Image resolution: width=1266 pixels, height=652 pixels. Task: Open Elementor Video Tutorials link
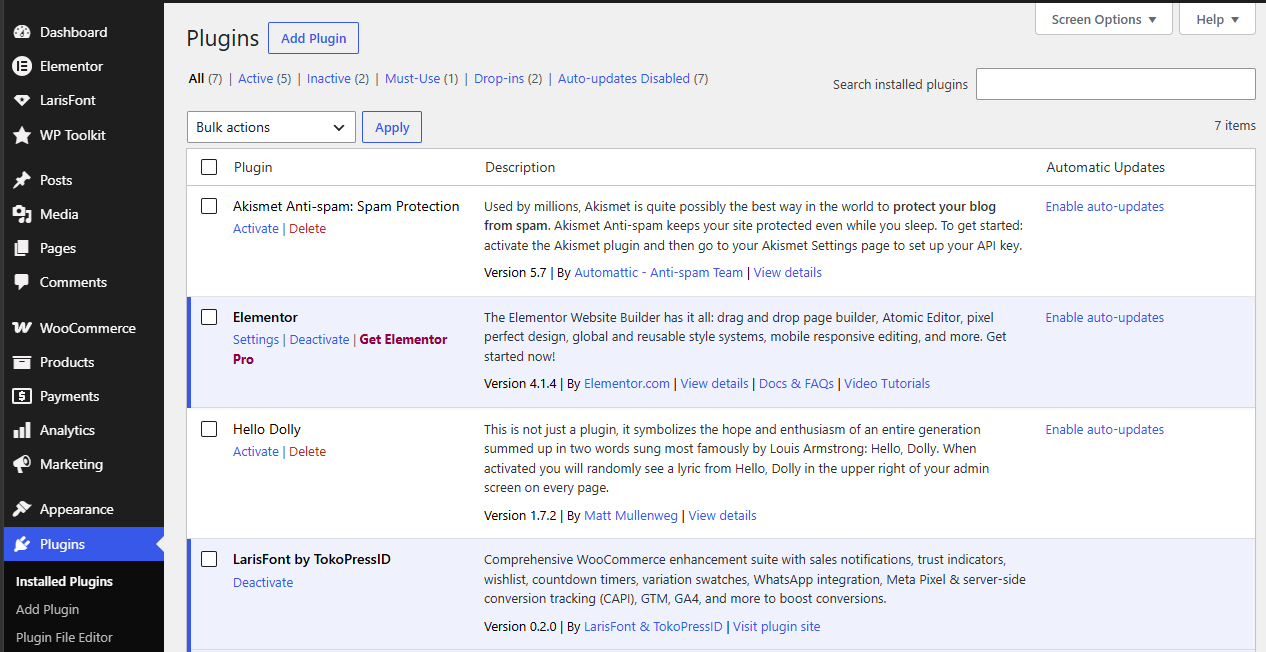pos(887,383)
